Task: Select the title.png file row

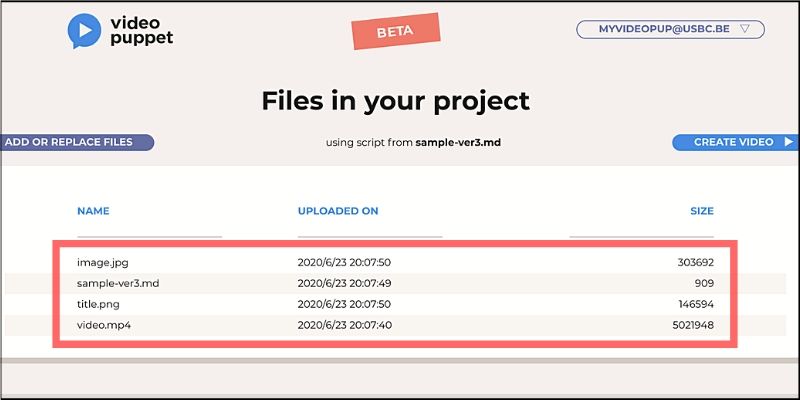Action: [x=395, y=304]
